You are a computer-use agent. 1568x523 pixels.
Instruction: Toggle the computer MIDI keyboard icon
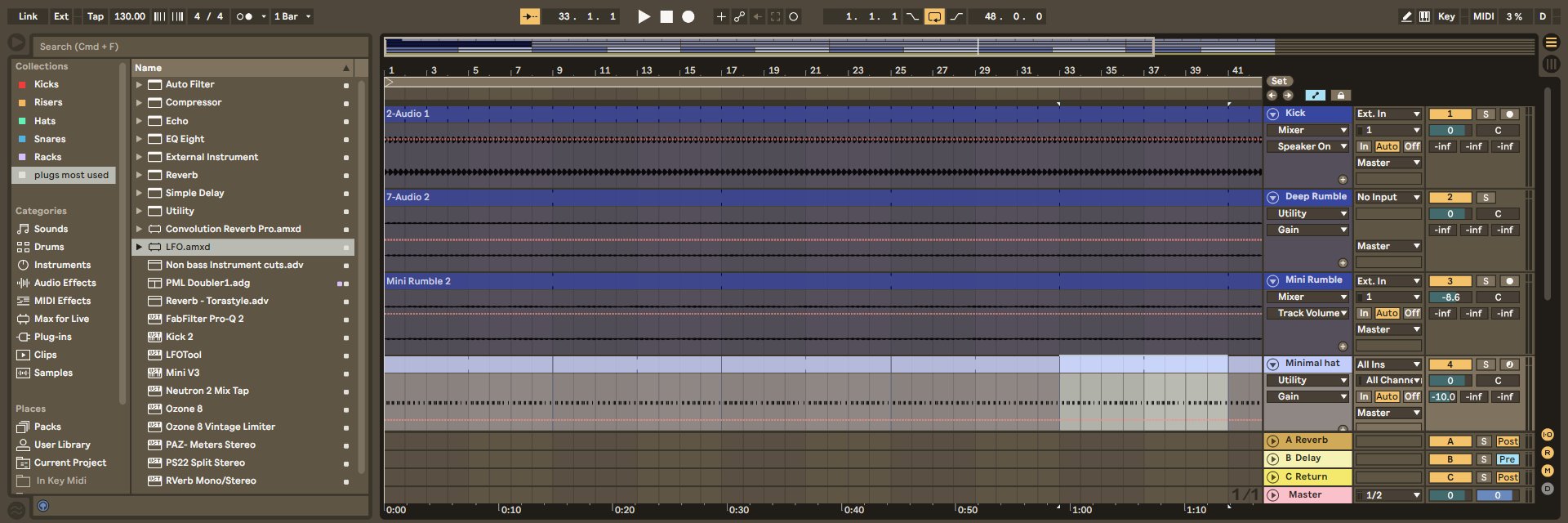(1424, 16)
